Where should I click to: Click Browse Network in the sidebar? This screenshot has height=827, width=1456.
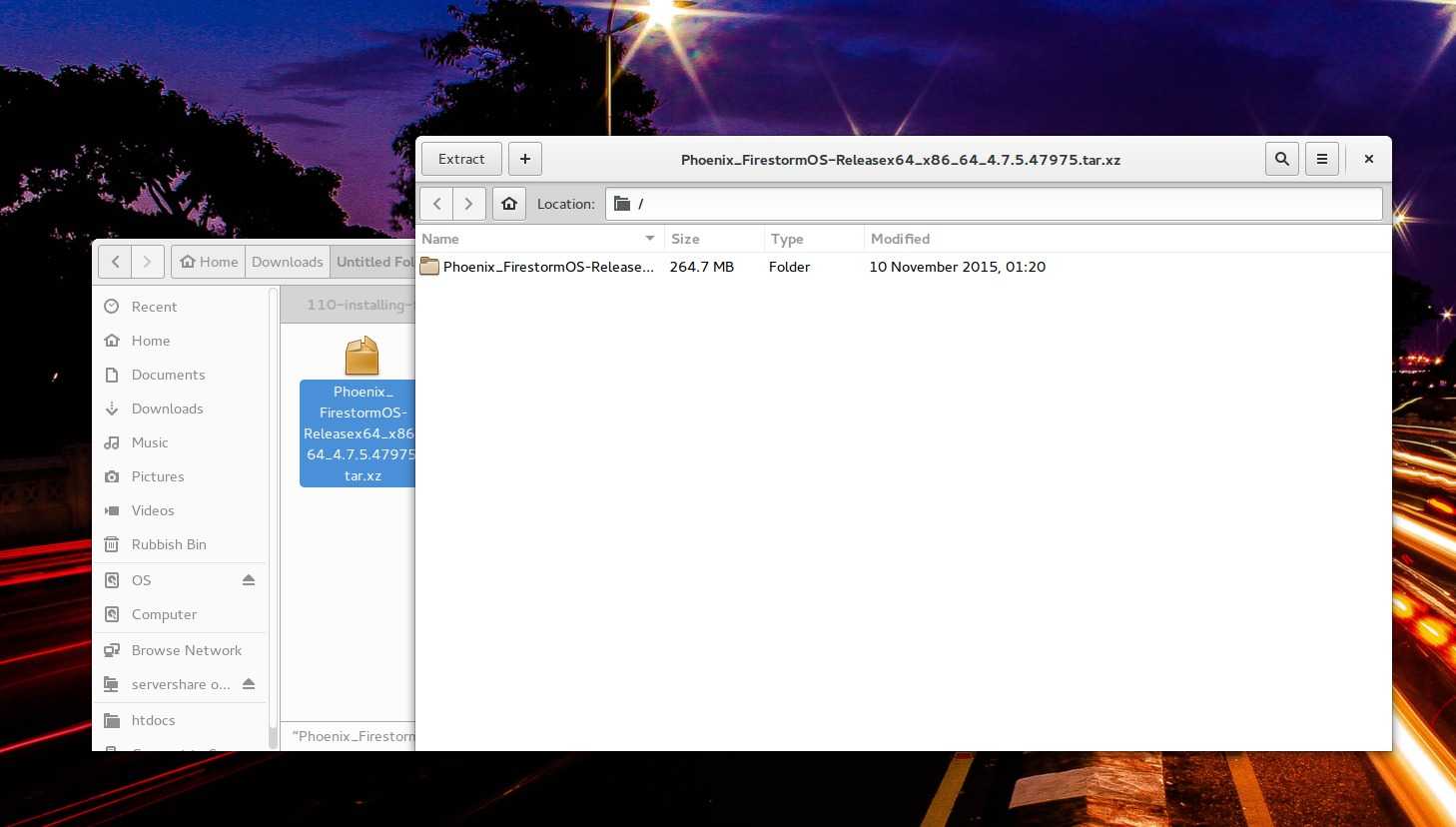186,650
